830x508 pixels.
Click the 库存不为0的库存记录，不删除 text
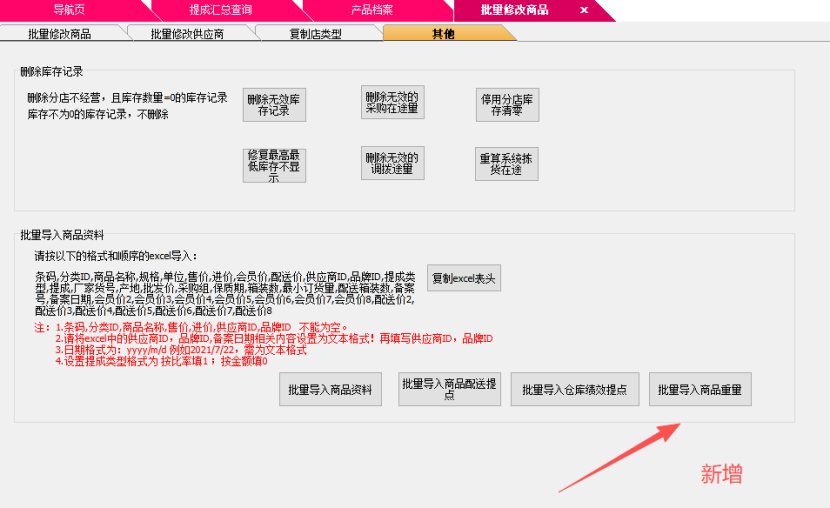(98, 114)
